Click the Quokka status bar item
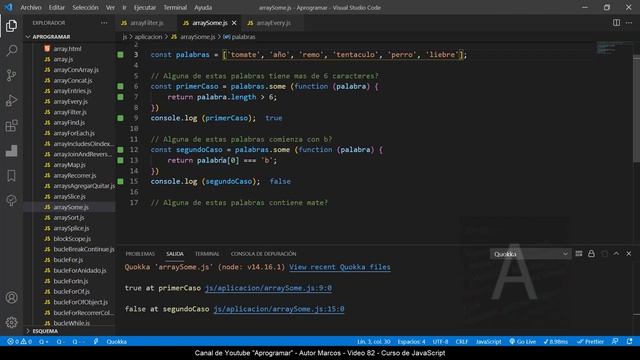This screenshot has width=640, height=360. [116, 342]
